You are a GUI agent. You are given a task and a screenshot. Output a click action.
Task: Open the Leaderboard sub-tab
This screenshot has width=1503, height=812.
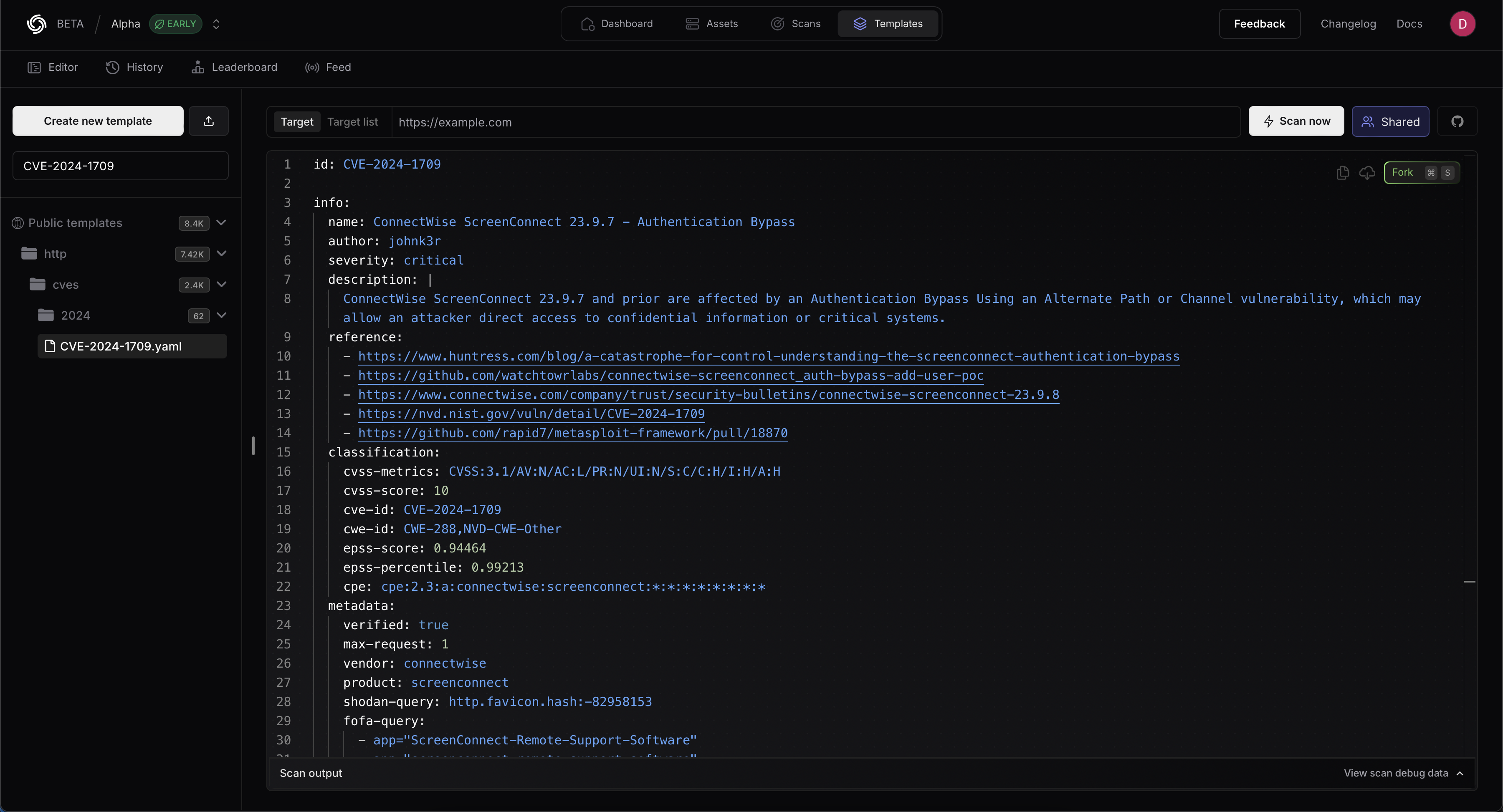[234, 67]
